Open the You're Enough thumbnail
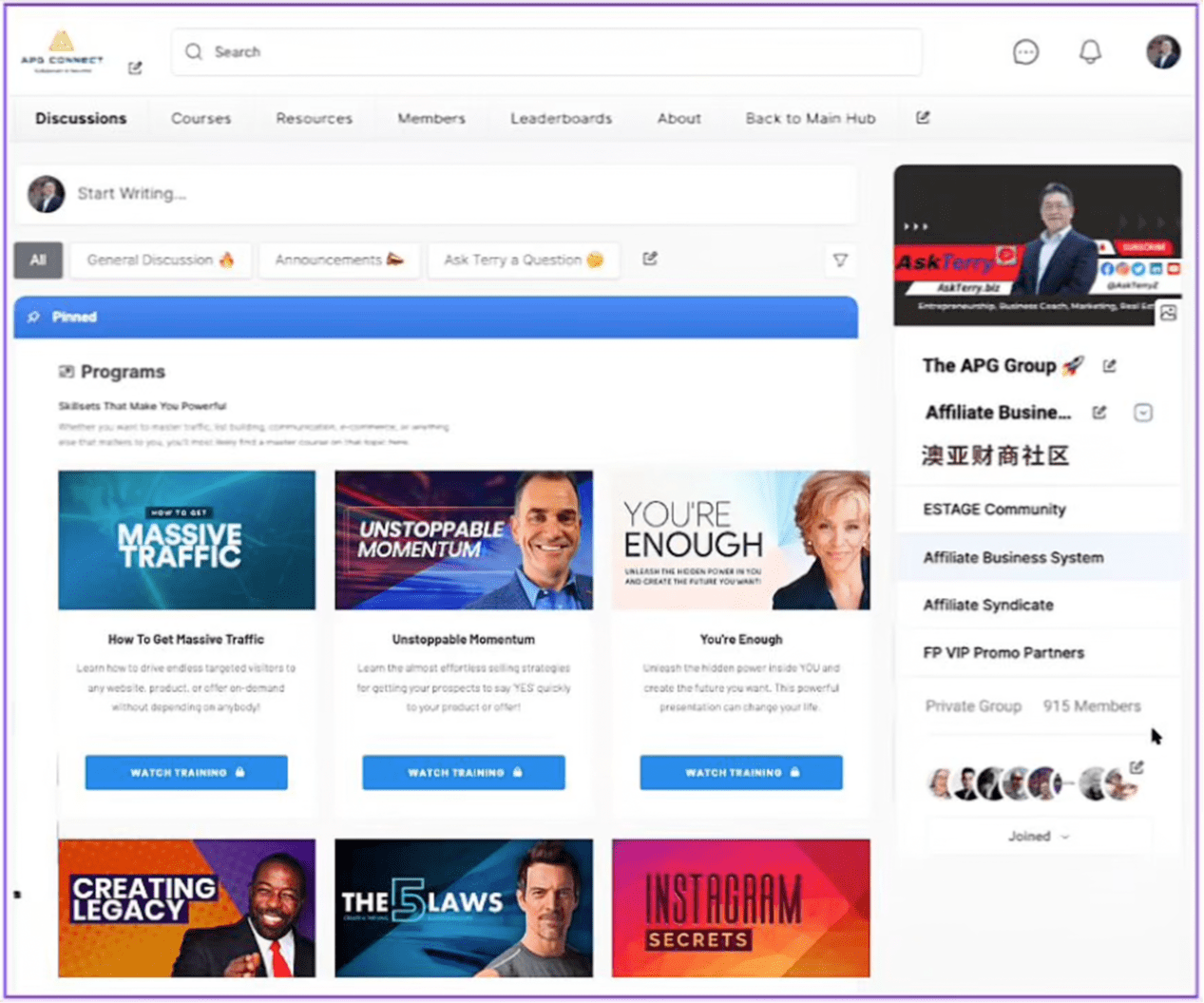1204x1003 pixels. pyautogui.click(x=741, y=540)
